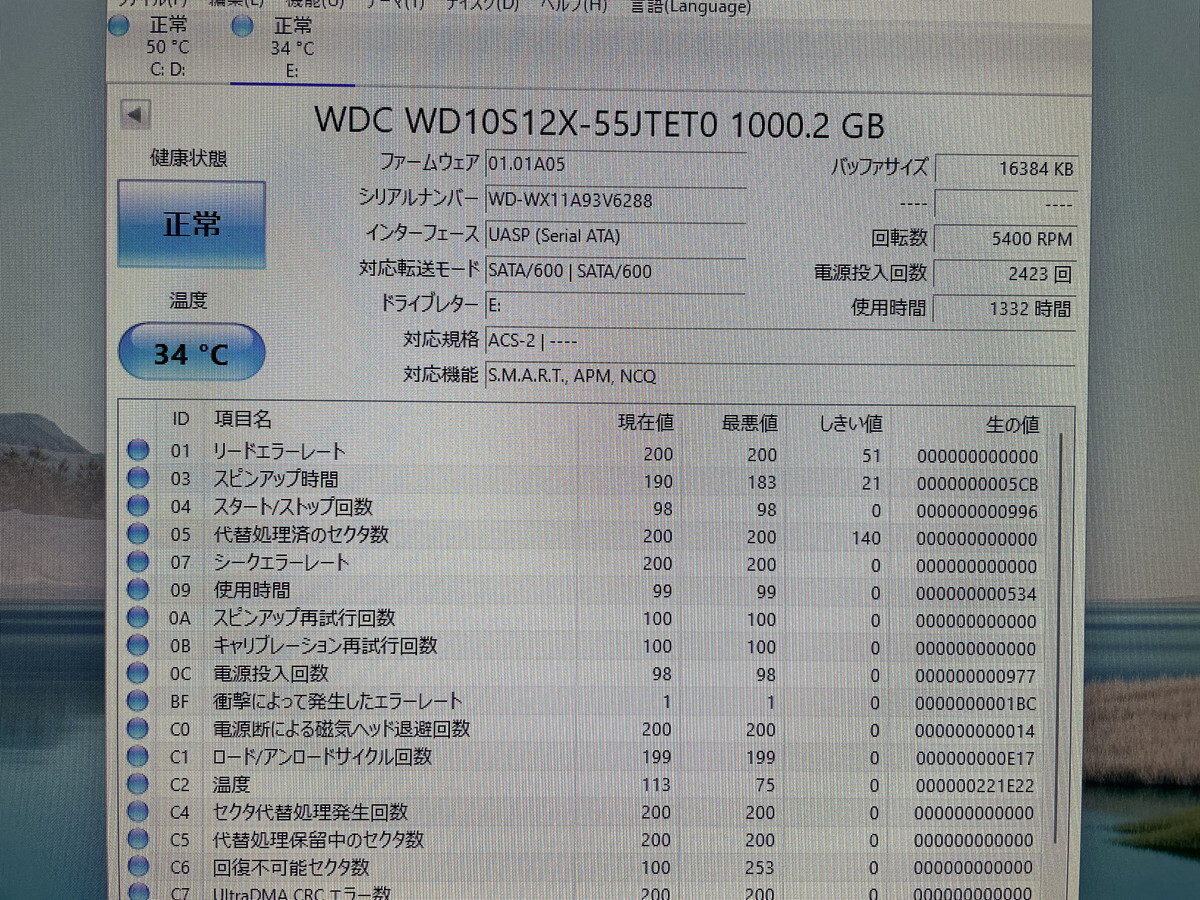Screen dimensions: 1200x900
Task: Click the status icon beside ID 0C 電源投入回数
Action: (138, 674)
